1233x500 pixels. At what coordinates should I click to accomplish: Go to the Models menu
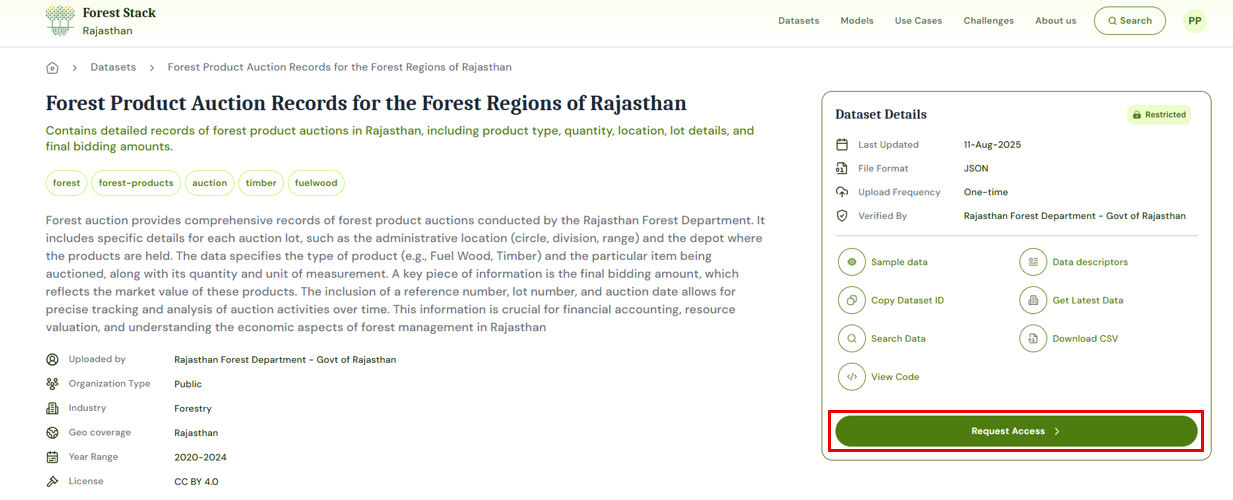[856, 21]
